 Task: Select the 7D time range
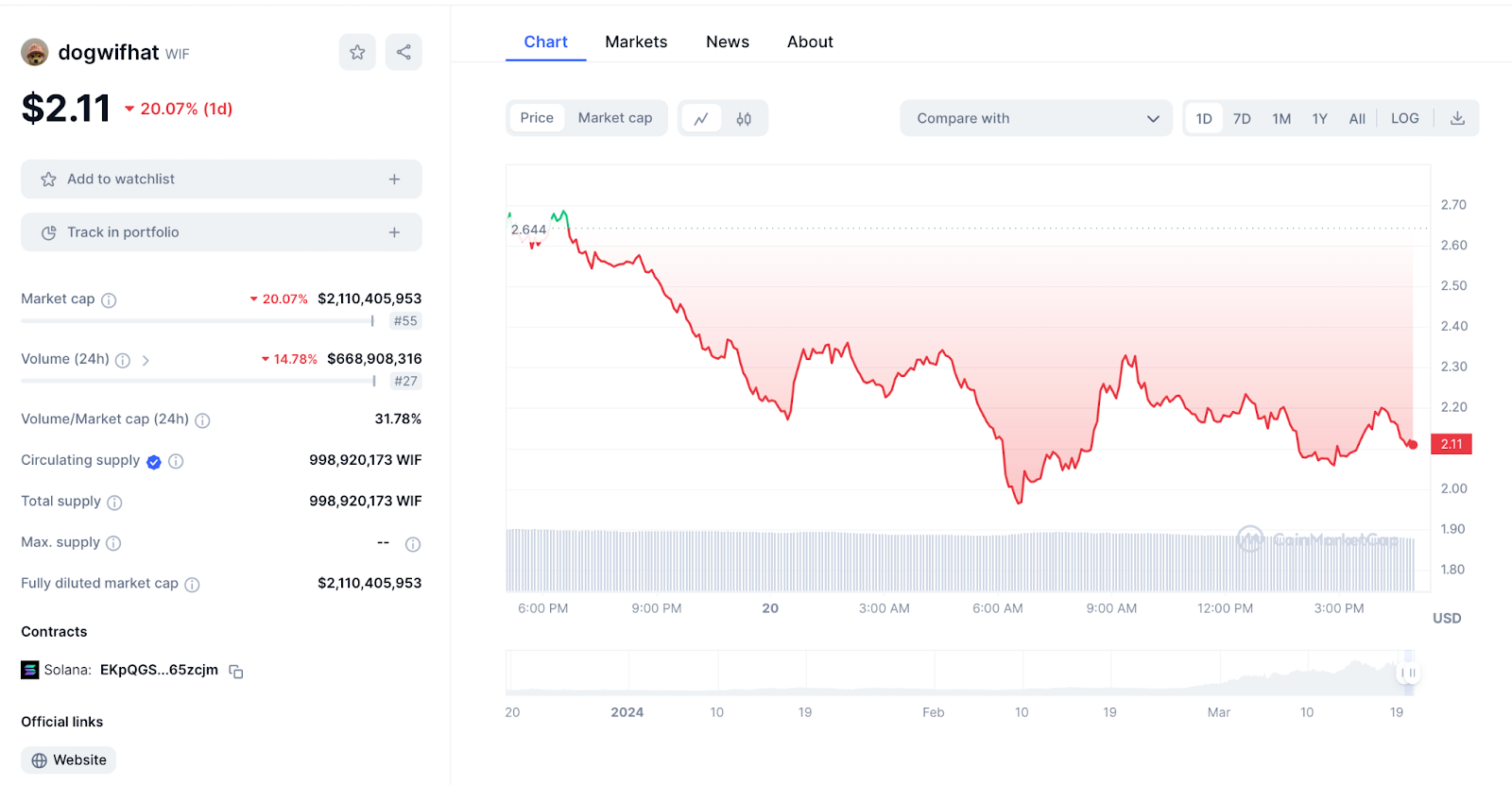pos(1242,118)
